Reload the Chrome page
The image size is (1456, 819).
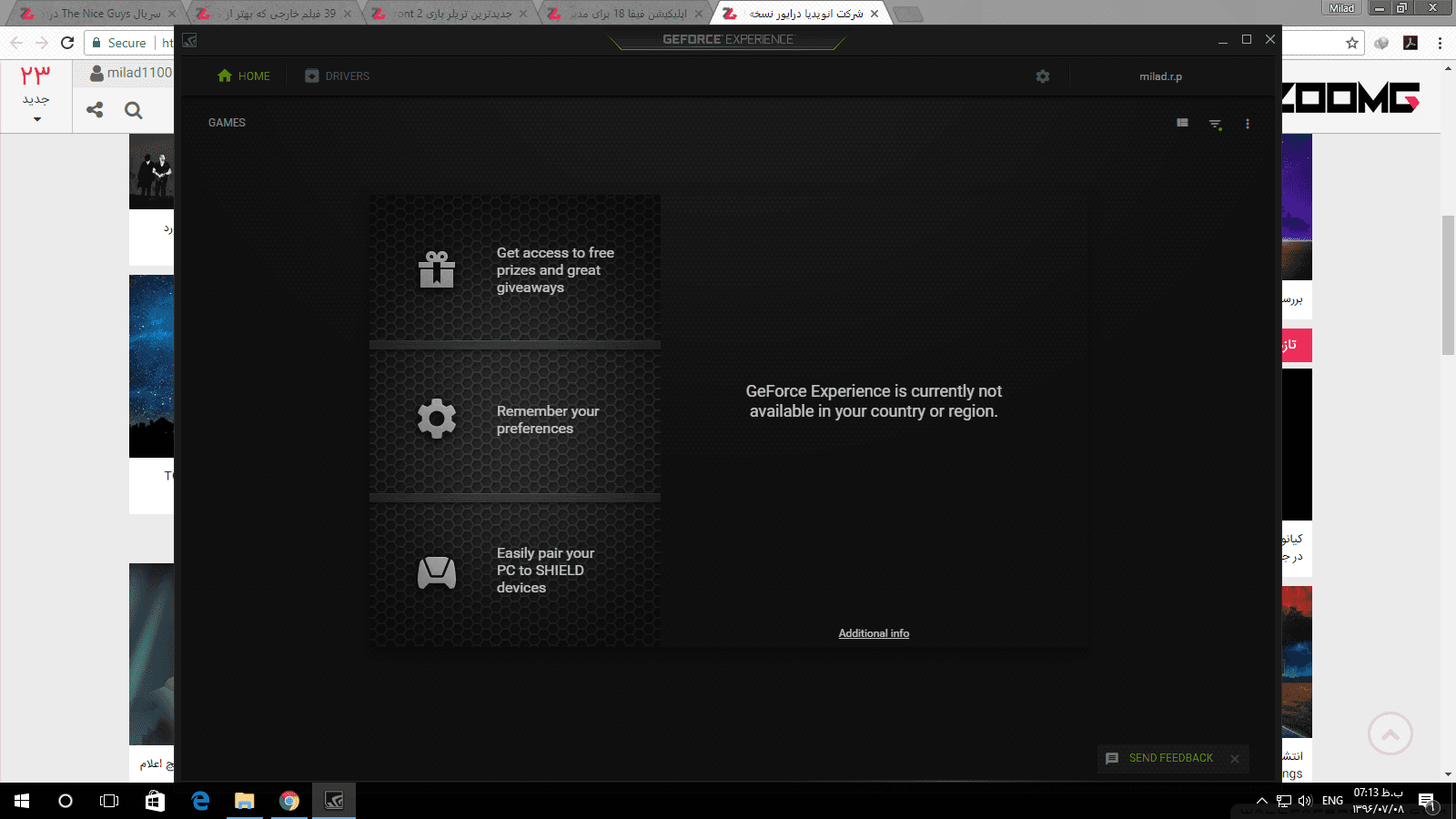point(67,43)
